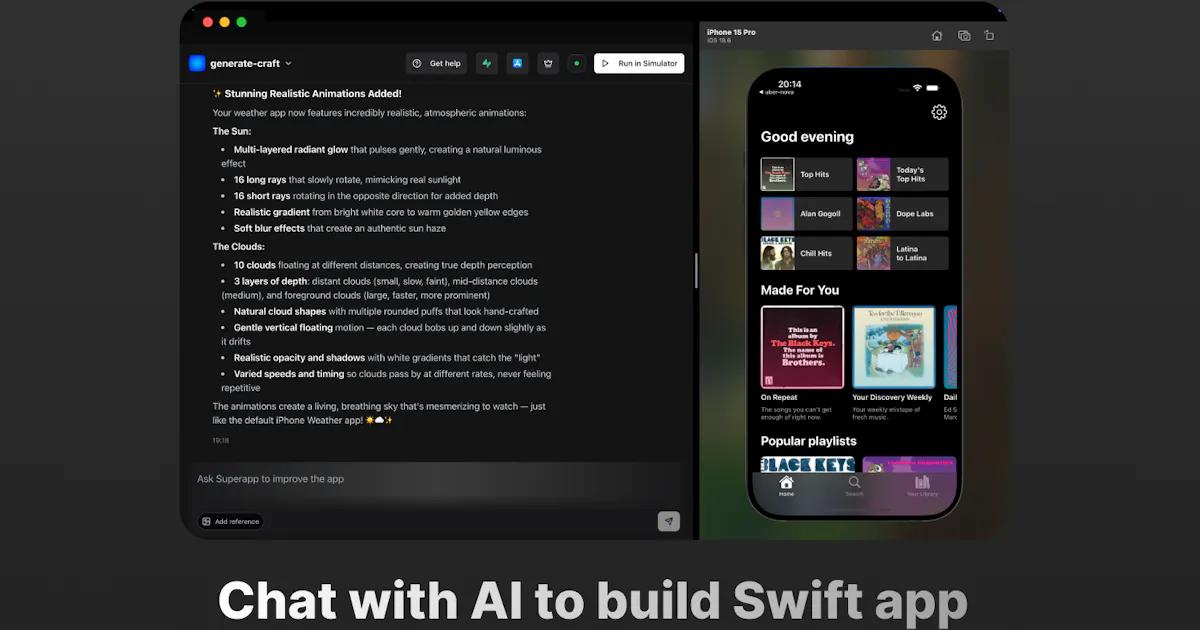Open the settings gear in phone preview

939,112
